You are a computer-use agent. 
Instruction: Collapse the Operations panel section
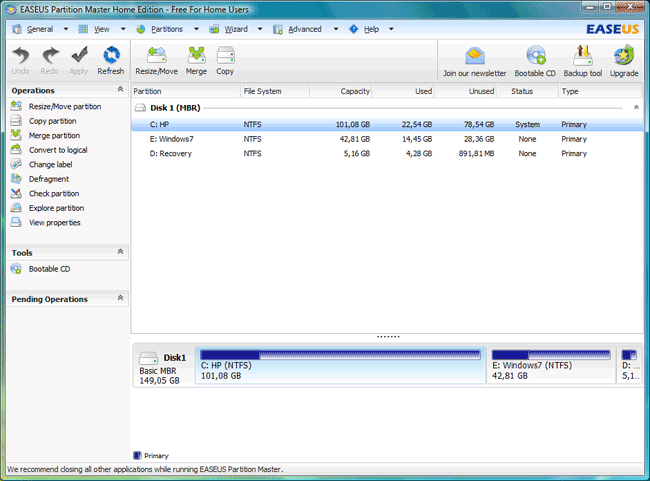tap(121, 91)
